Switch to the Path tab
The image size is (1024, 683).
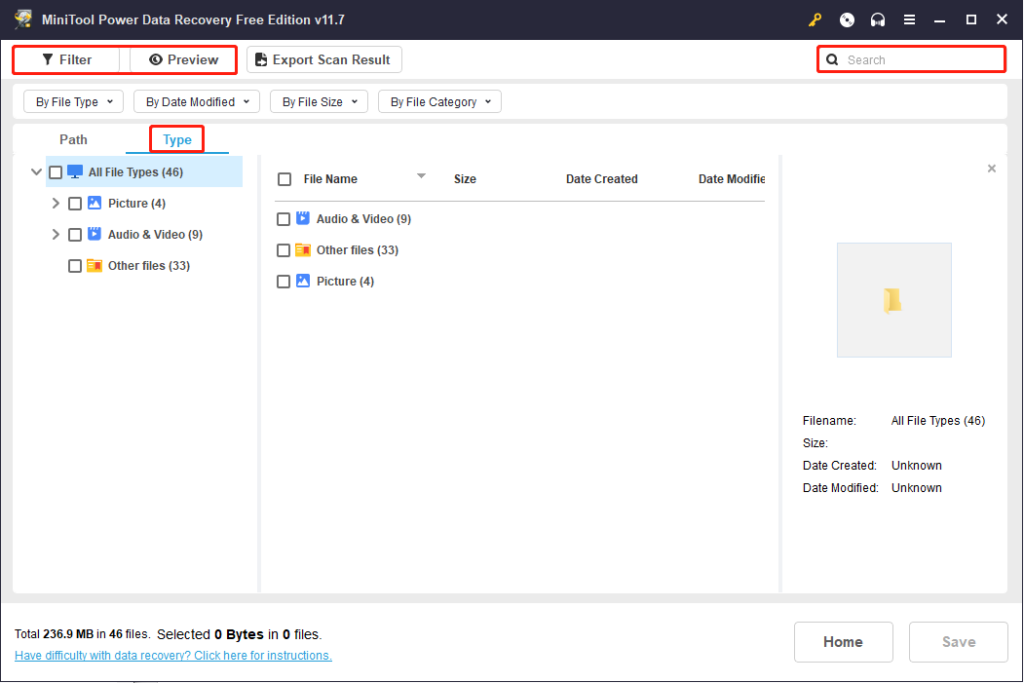click(x=73, y=140)
